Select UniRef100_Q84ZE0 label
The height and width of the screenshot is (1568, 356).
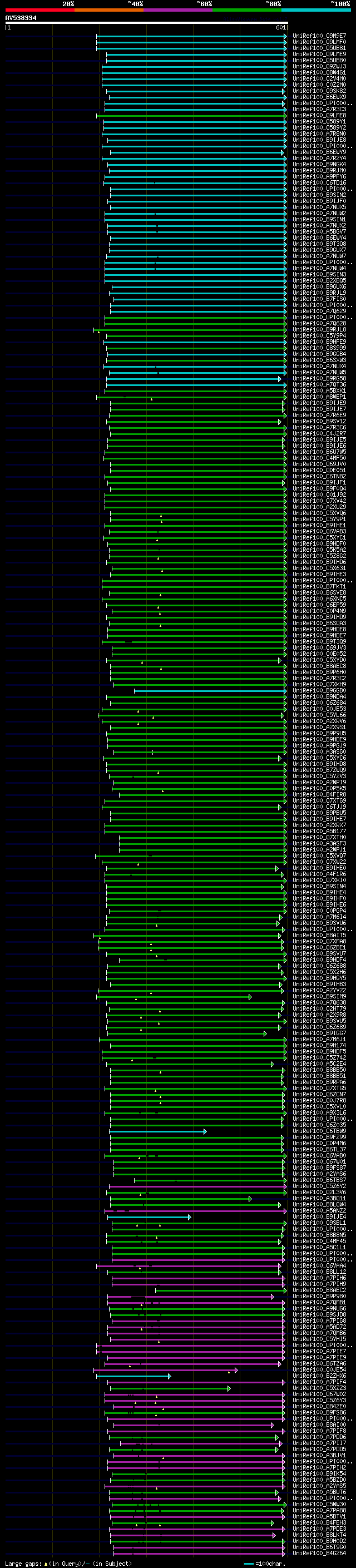pos(319,1406)
